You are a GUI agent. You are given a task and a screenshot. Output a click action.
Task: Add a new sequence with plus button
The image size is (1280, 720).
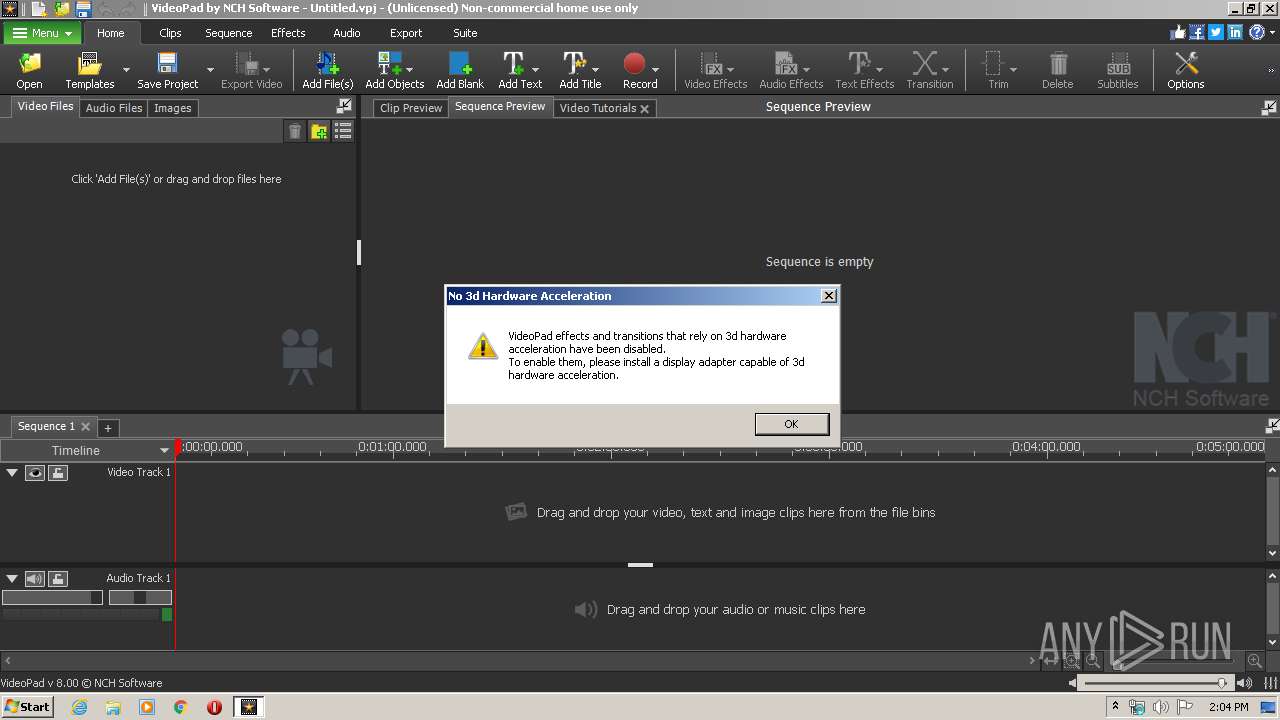coord(108,427)
